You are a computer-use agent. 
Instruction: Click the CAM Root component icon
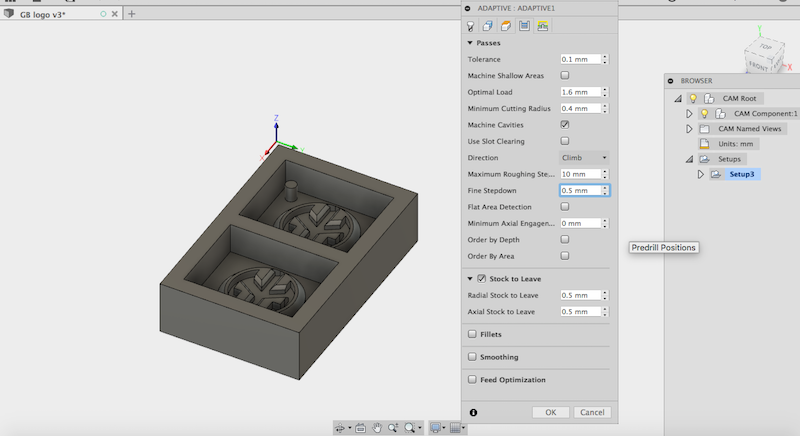tap(709, 98)
